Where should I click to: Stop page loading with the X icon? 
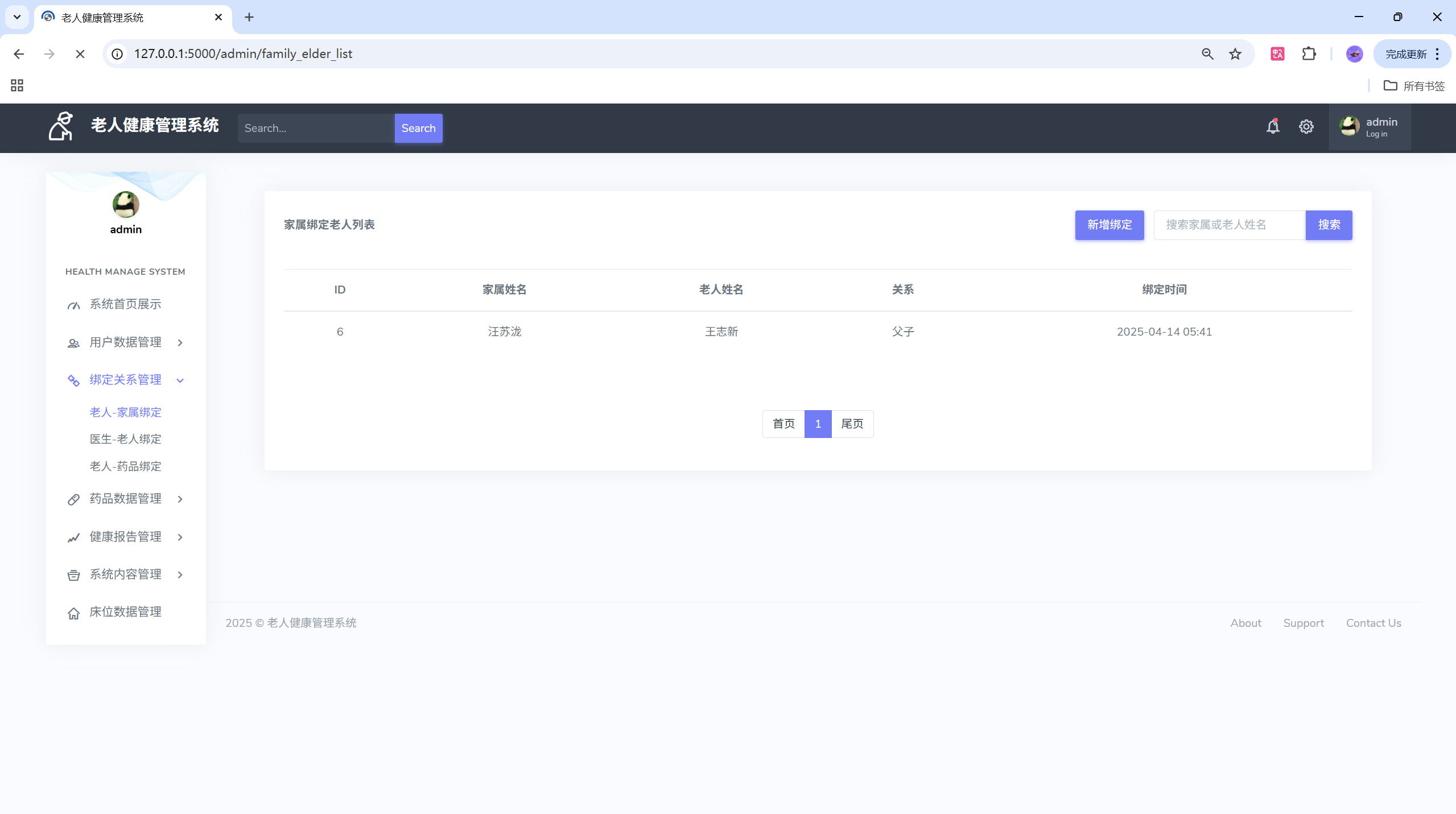pyautogui.click(x=80, y=54)
